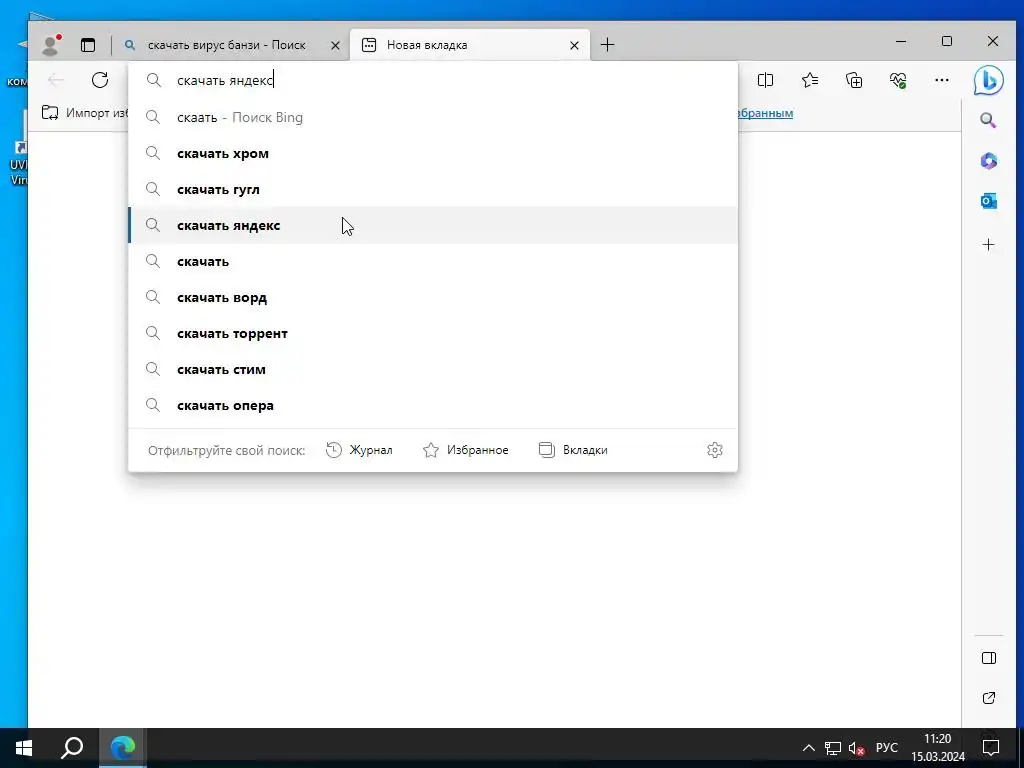Open the Outlook sidebar icon
The image size is (1024, 768).
(x=989, y=201)
